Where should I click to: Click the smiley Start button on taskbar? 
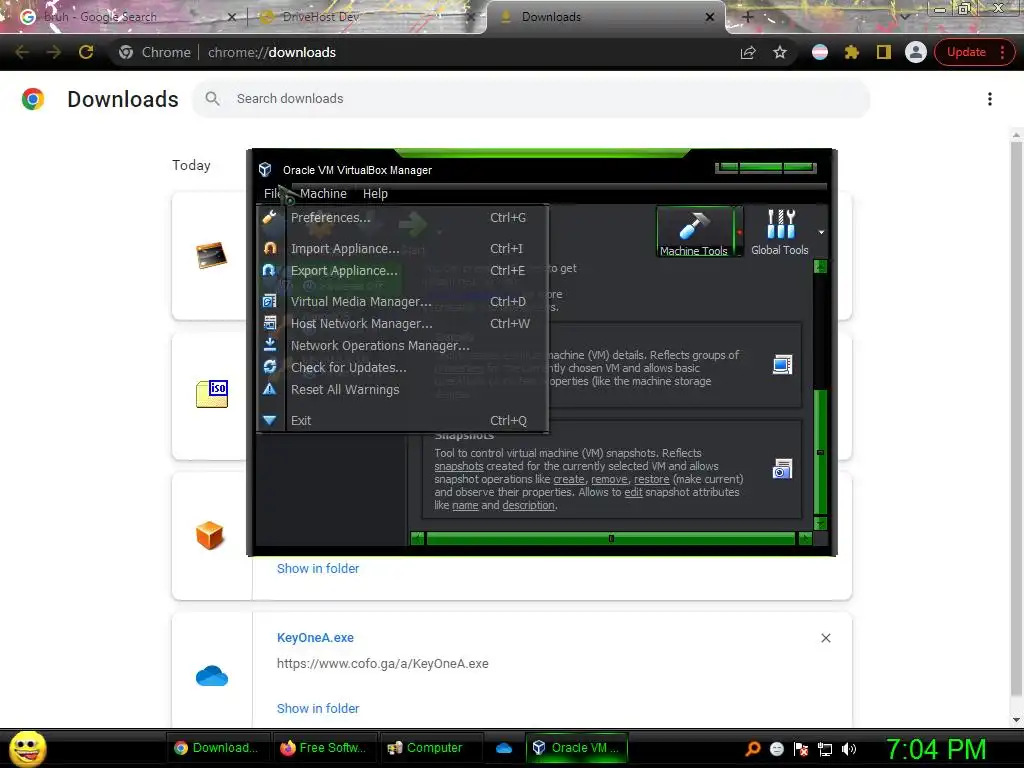point(28,748)
